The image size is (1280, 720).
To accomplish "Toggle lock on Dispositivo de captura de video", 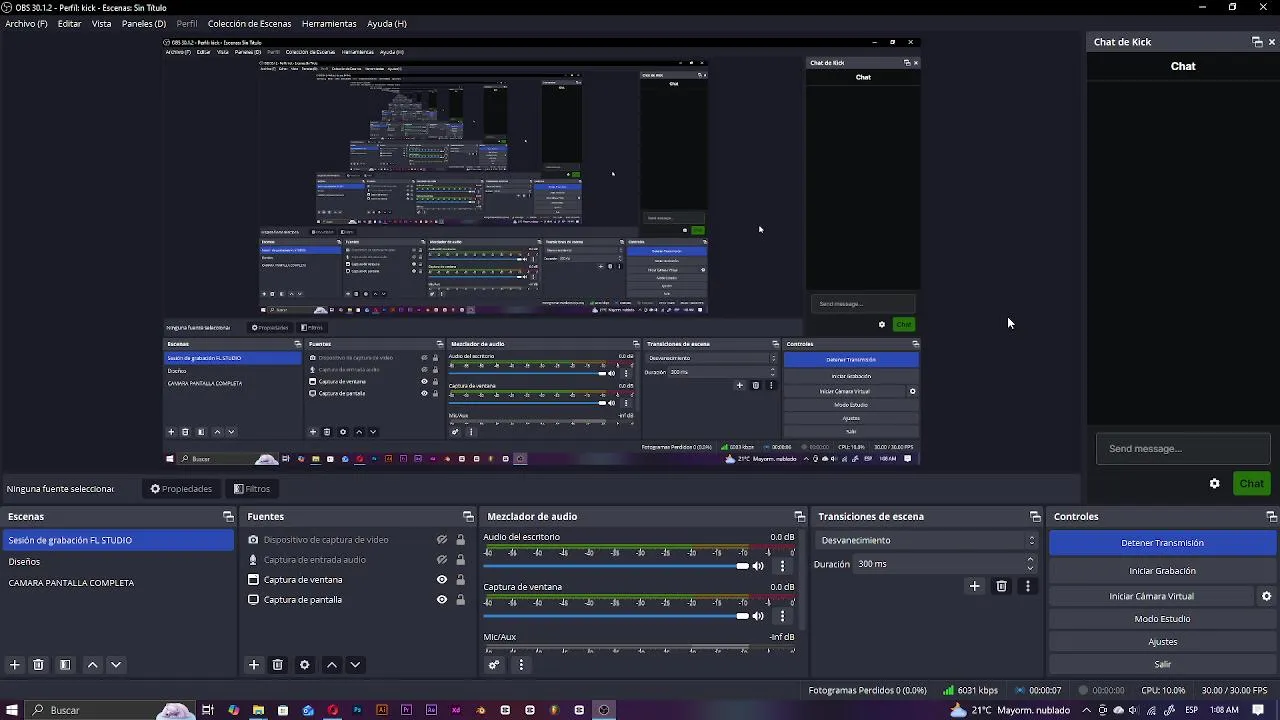I will [460, 540].
